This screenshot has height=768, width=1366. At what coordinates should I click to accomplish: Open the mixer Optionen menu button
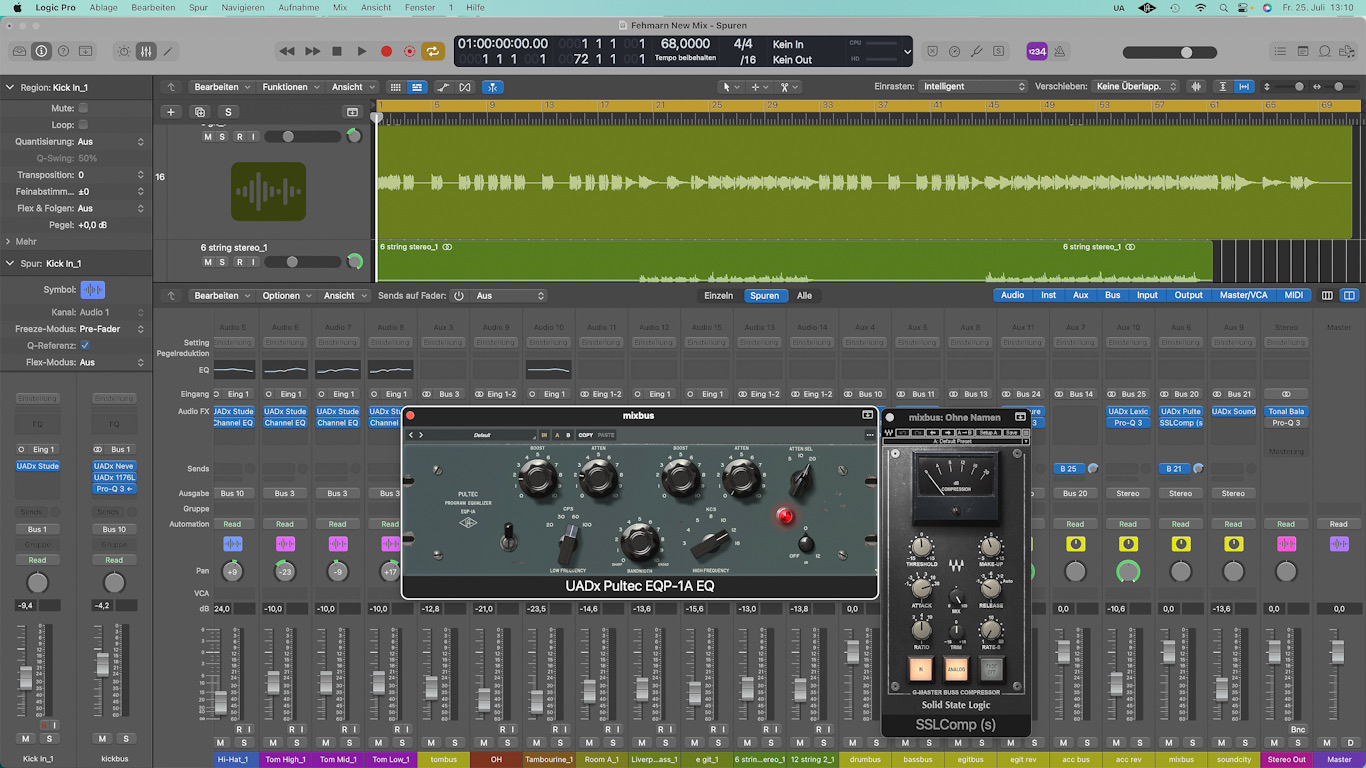(x=286, y=296)
